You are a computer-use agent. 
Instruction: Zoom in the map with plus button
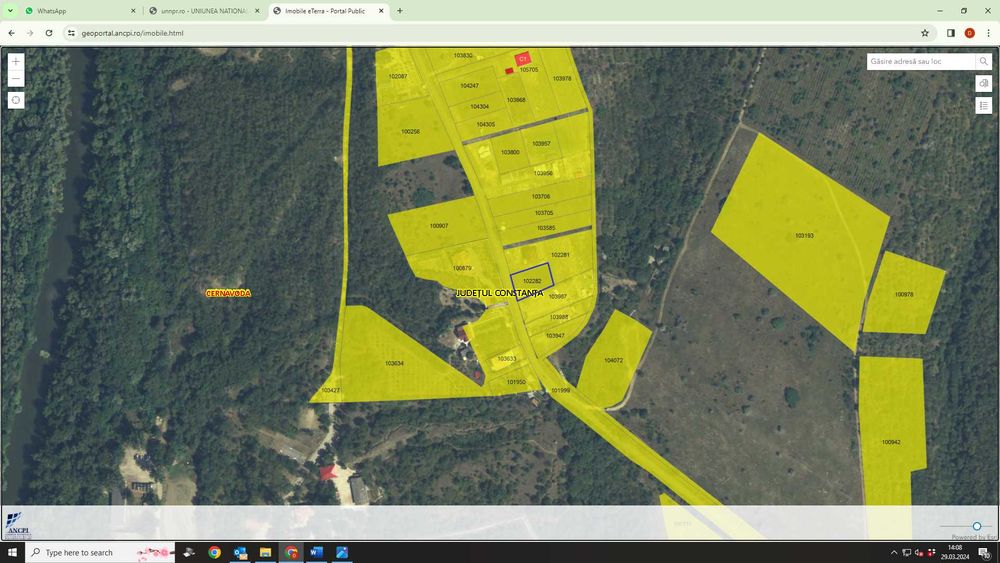click(16, 62)
